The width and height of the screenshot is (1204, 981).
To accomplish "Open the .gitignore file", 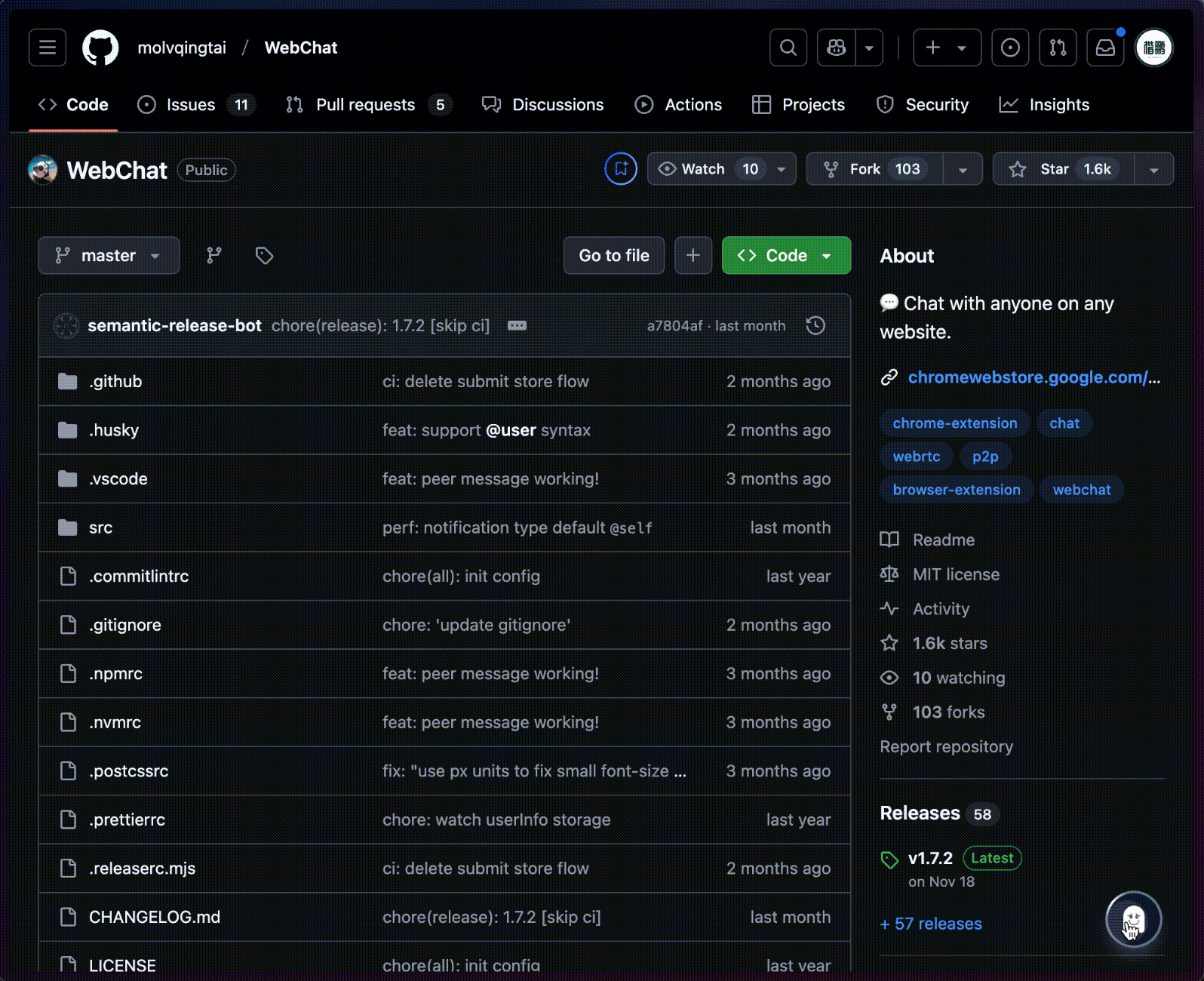I will (x=125, y=625).
